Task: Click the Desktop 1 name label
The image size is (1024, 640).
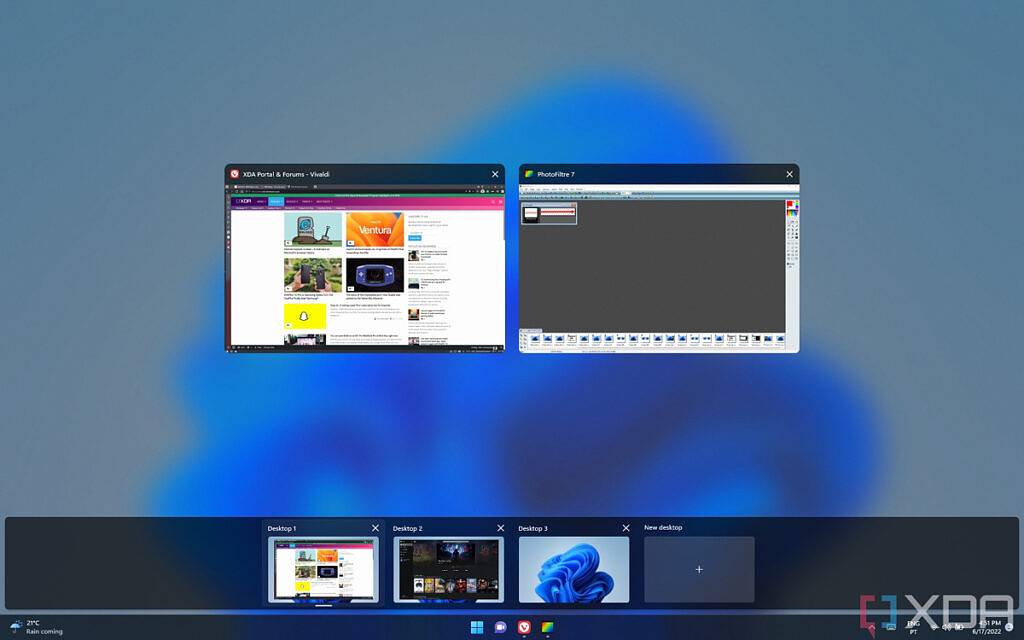Action: tap(282, 528)
